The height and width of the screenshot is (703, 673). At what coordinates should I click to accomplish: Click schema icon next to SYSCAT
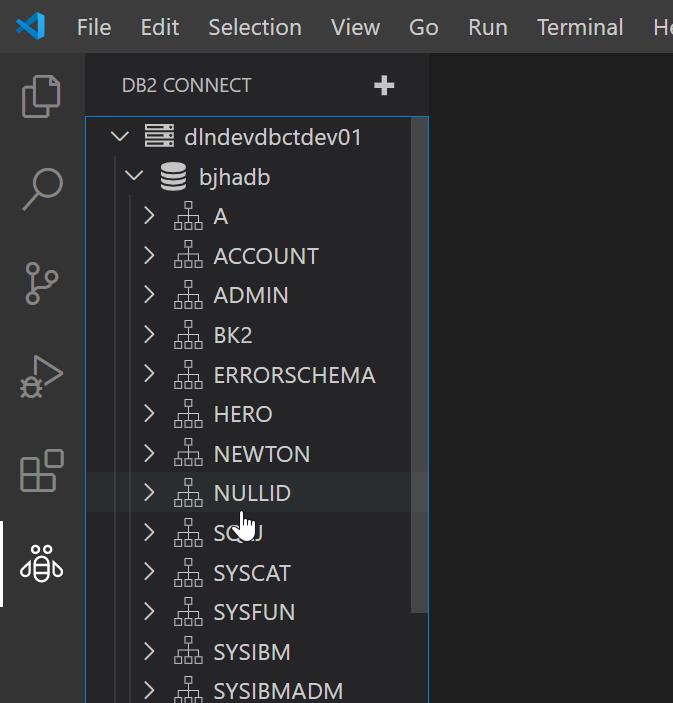click(188, 573)
